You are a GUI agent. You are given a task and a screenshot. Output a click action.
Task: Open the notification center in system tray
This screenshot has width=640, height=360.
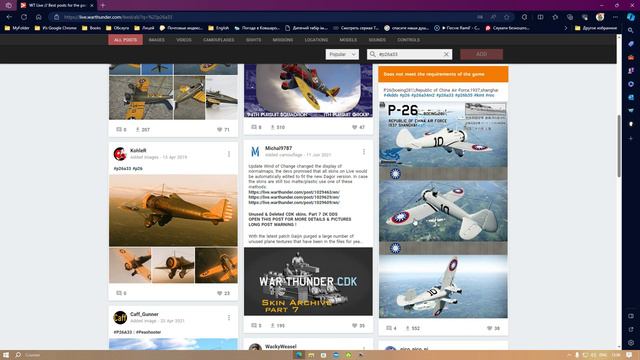coord(629,355)
